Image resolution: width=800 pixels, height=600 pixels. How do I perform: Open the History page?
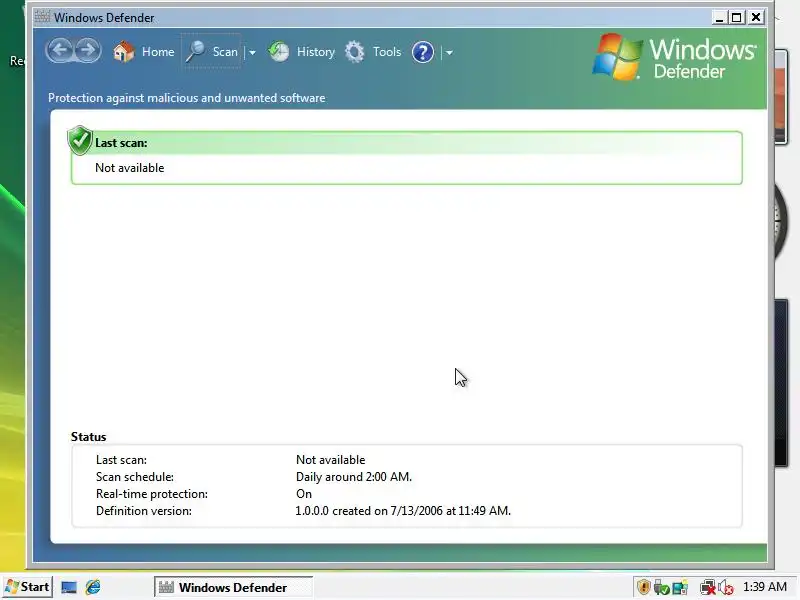pyautogui.click(x=302, y=52)
